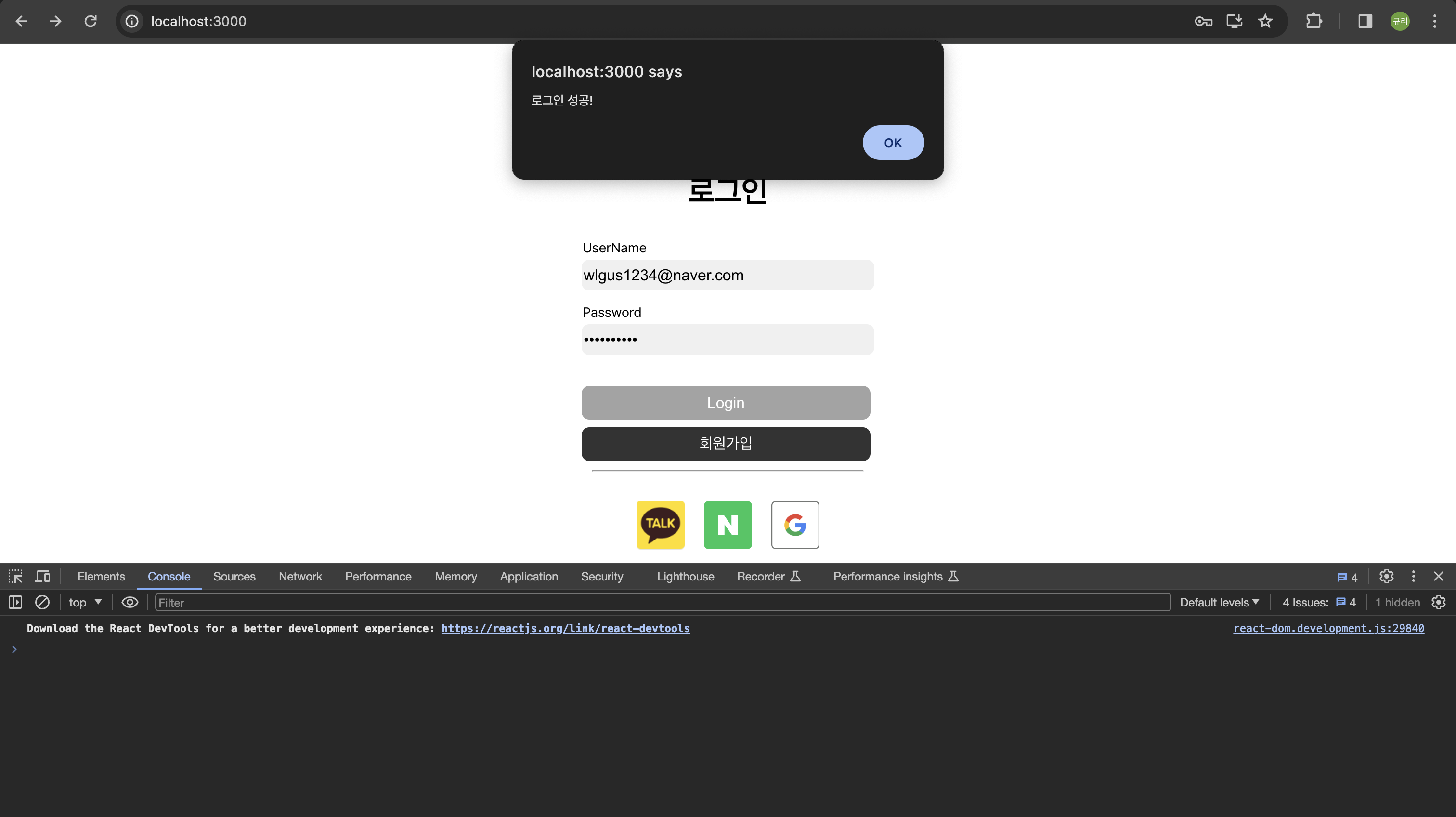
Task: Toggle the device toolbar emulation
Action: pyautogui.click(x=42, y=576)
